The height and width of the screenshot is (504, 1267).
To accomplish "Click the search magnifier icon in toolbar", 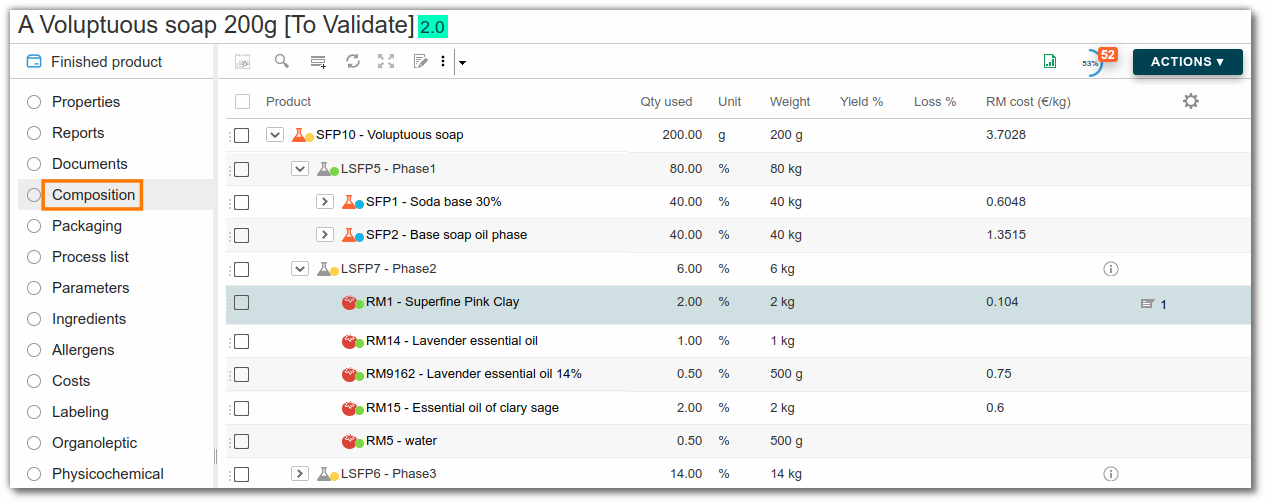I will pos(282,61).
